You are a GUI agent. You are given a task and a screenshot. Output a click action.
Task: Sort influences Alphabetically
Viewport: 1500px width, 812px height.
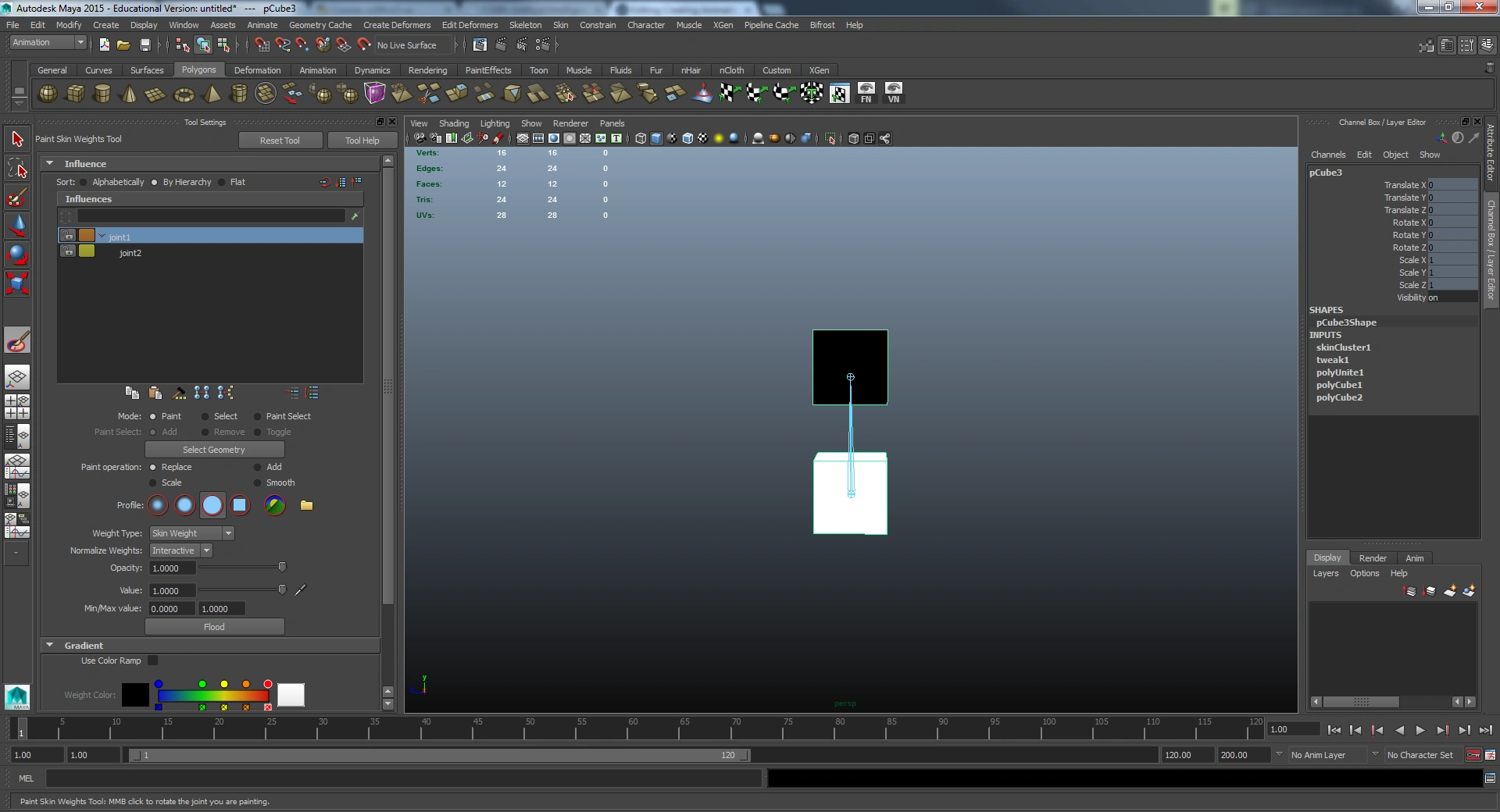84,182
